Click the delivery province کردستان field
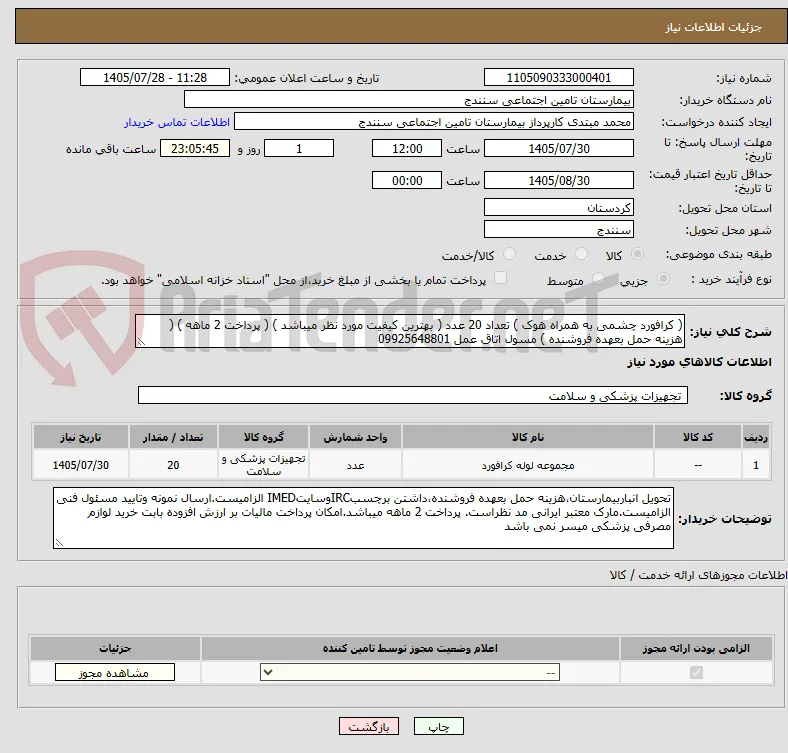 pos(558,207)
